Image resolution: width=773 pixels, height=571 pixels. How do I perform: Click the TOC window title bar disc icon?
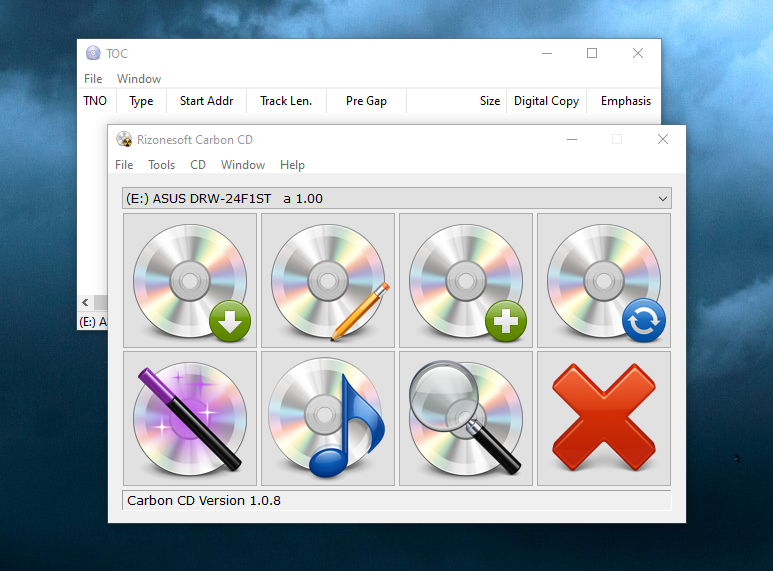pyautogui.click(x=93, y=53)
